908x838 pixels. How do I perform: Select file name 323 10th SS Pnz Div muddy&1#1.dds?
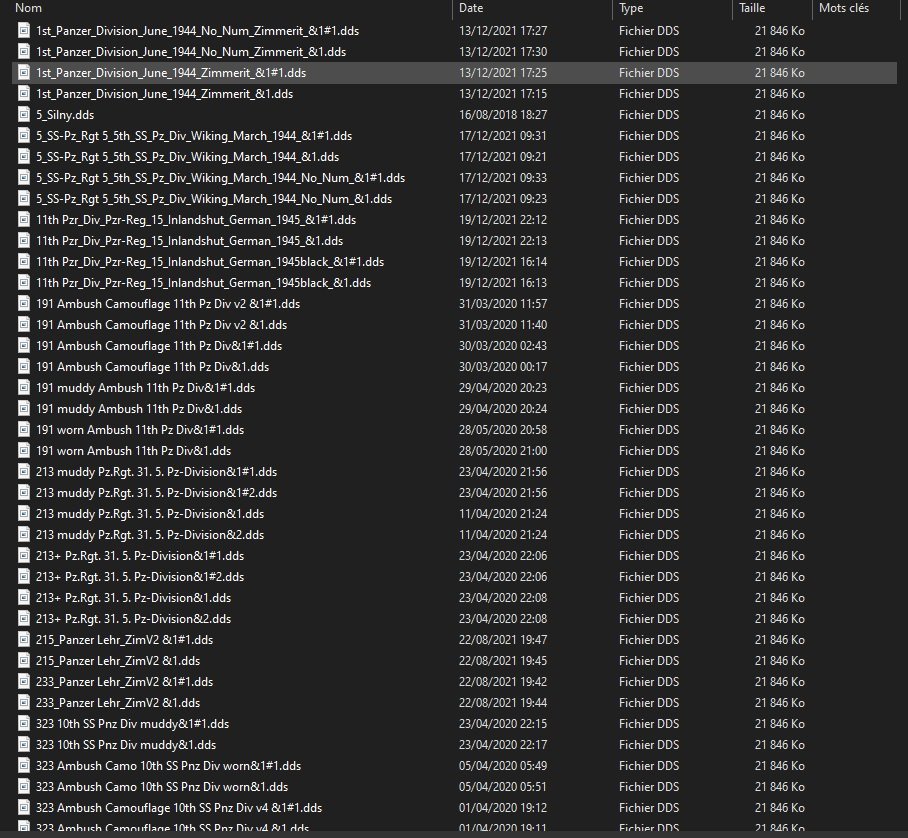pos(133,723)
